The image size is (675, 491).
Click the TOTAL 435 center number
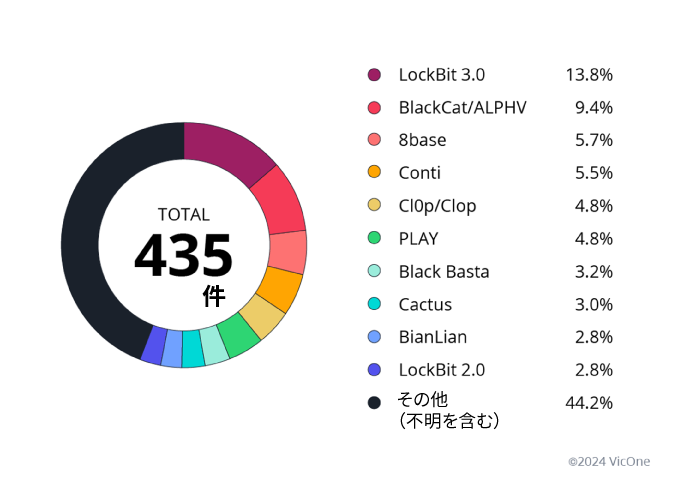pos(183,256)
